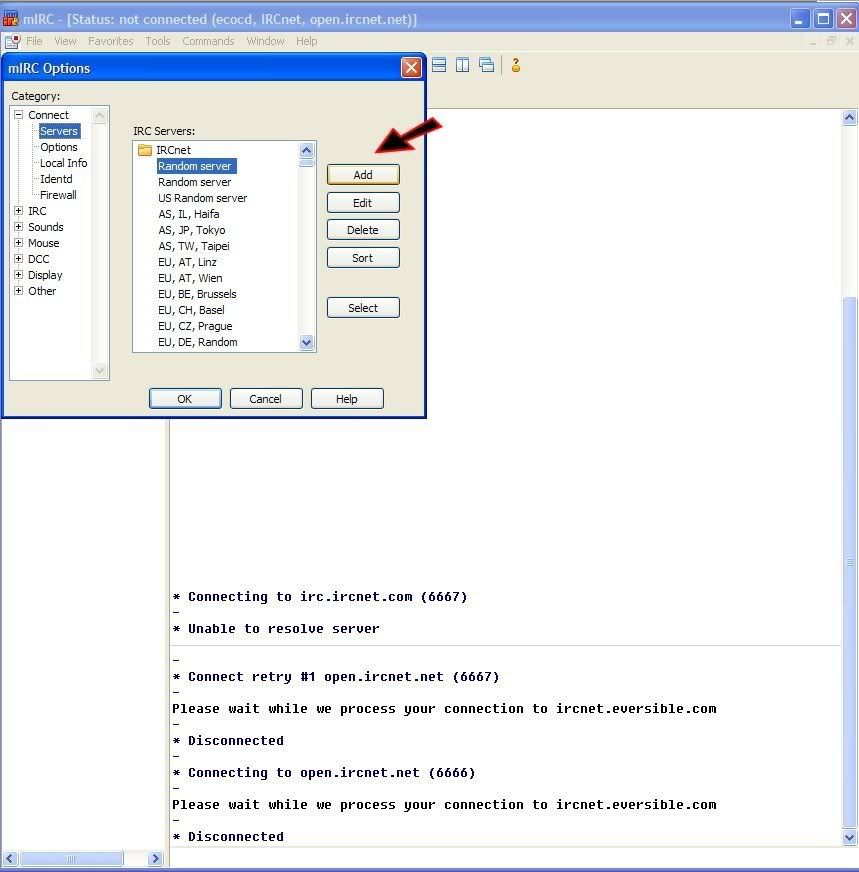Select the highlighted Random server entry

[x=197, y=166]
